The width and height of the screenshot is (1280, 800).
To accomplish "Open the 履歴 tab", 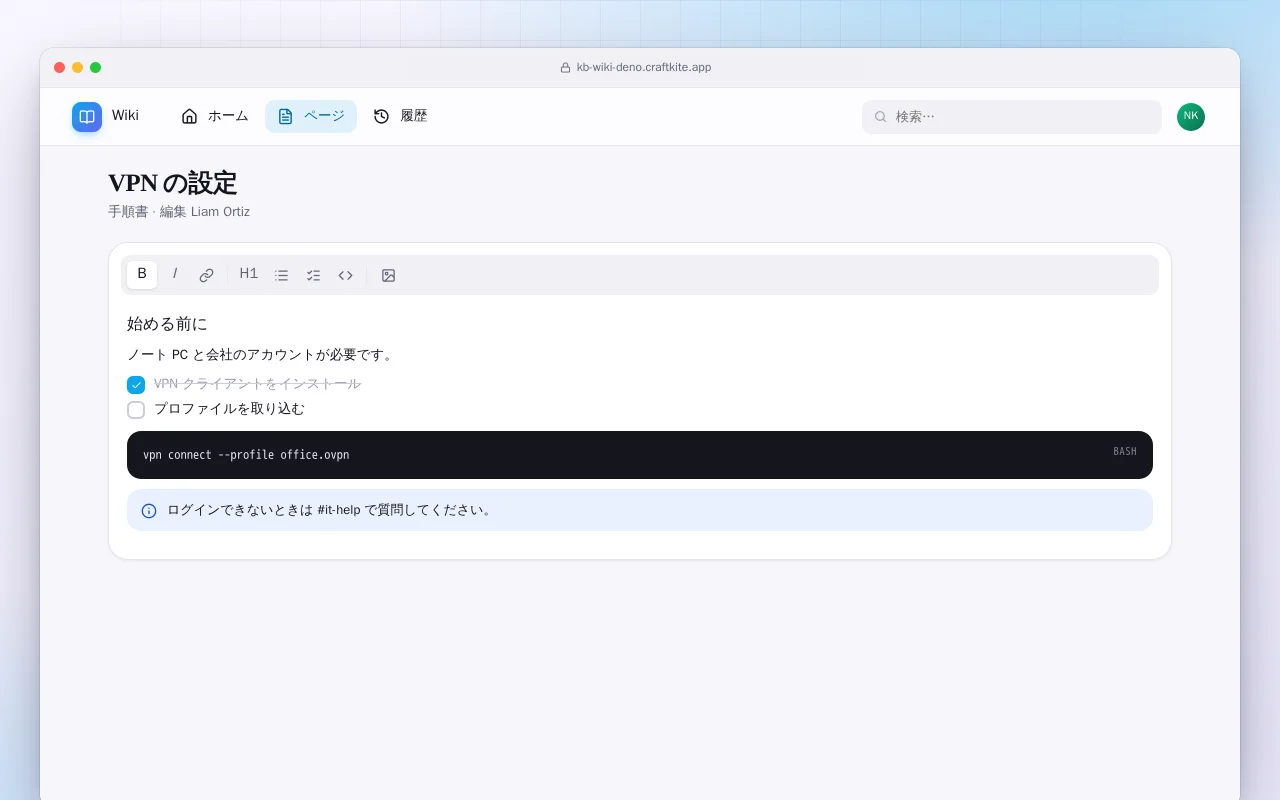I will pos(400,116).
